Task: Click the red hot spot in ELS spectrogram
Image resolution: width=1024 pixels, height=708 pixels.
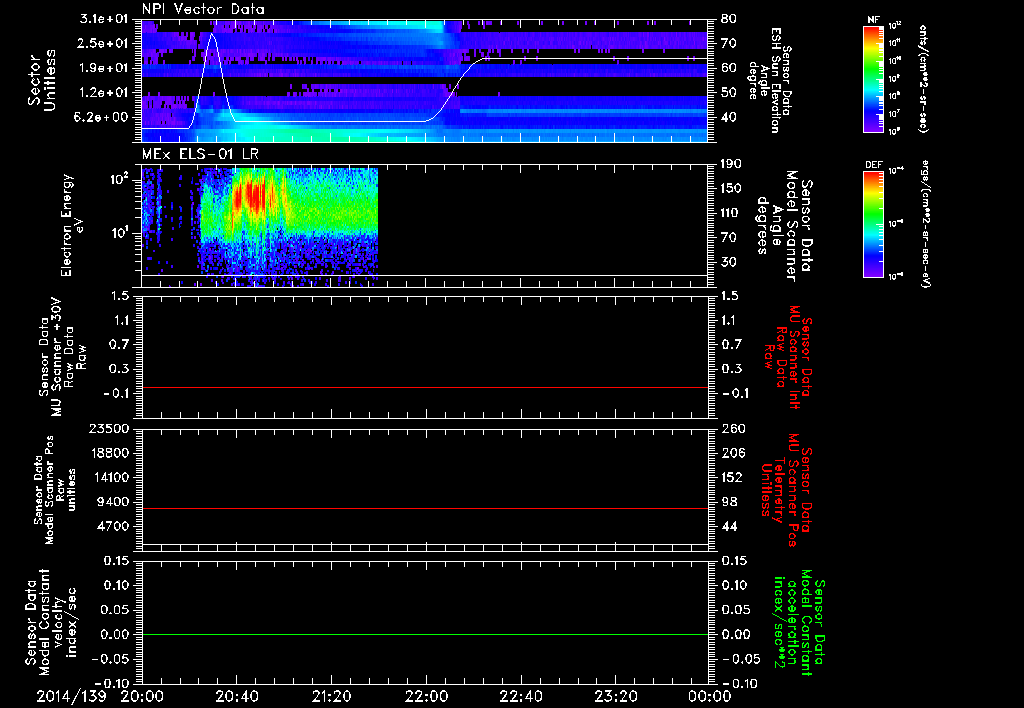Action: pos(251,196)
